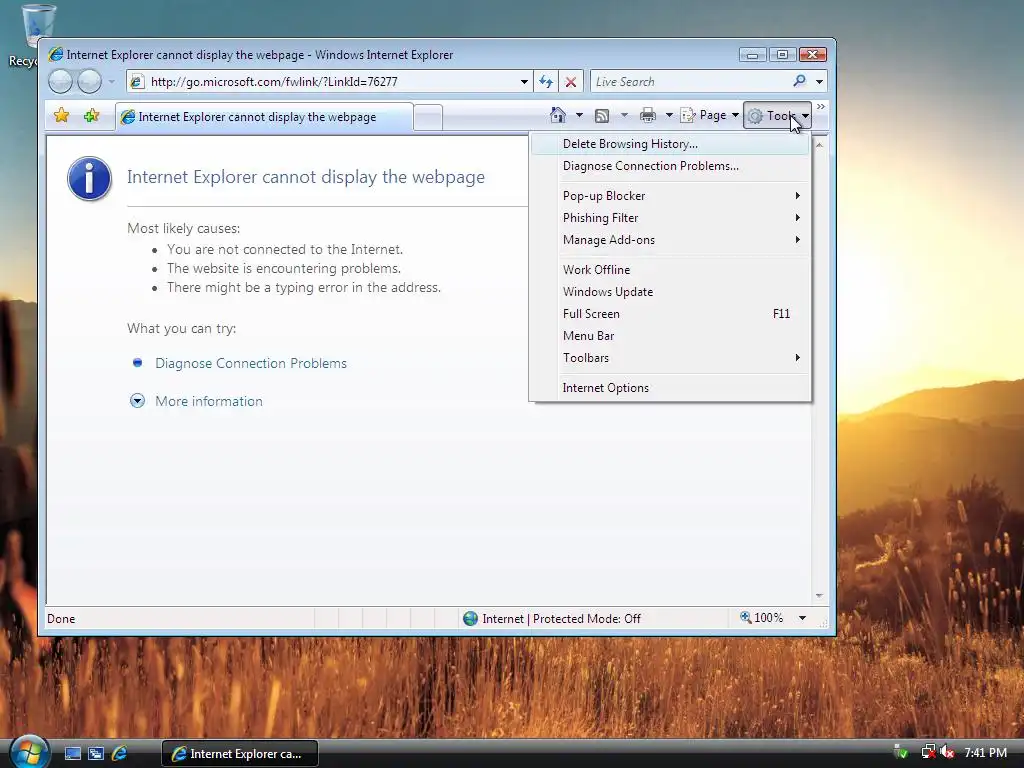This screenshot has height=768, width=1024.
Task: Open the Pop-up Blocker submenu
Action: pos(670,196)
